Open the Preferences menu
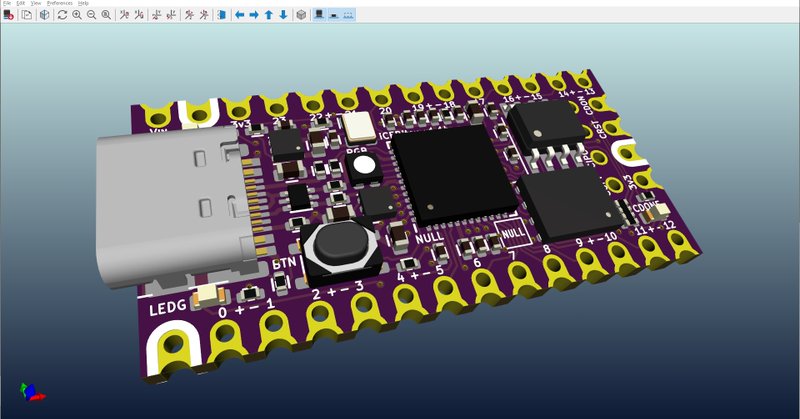 coord(60,3)
